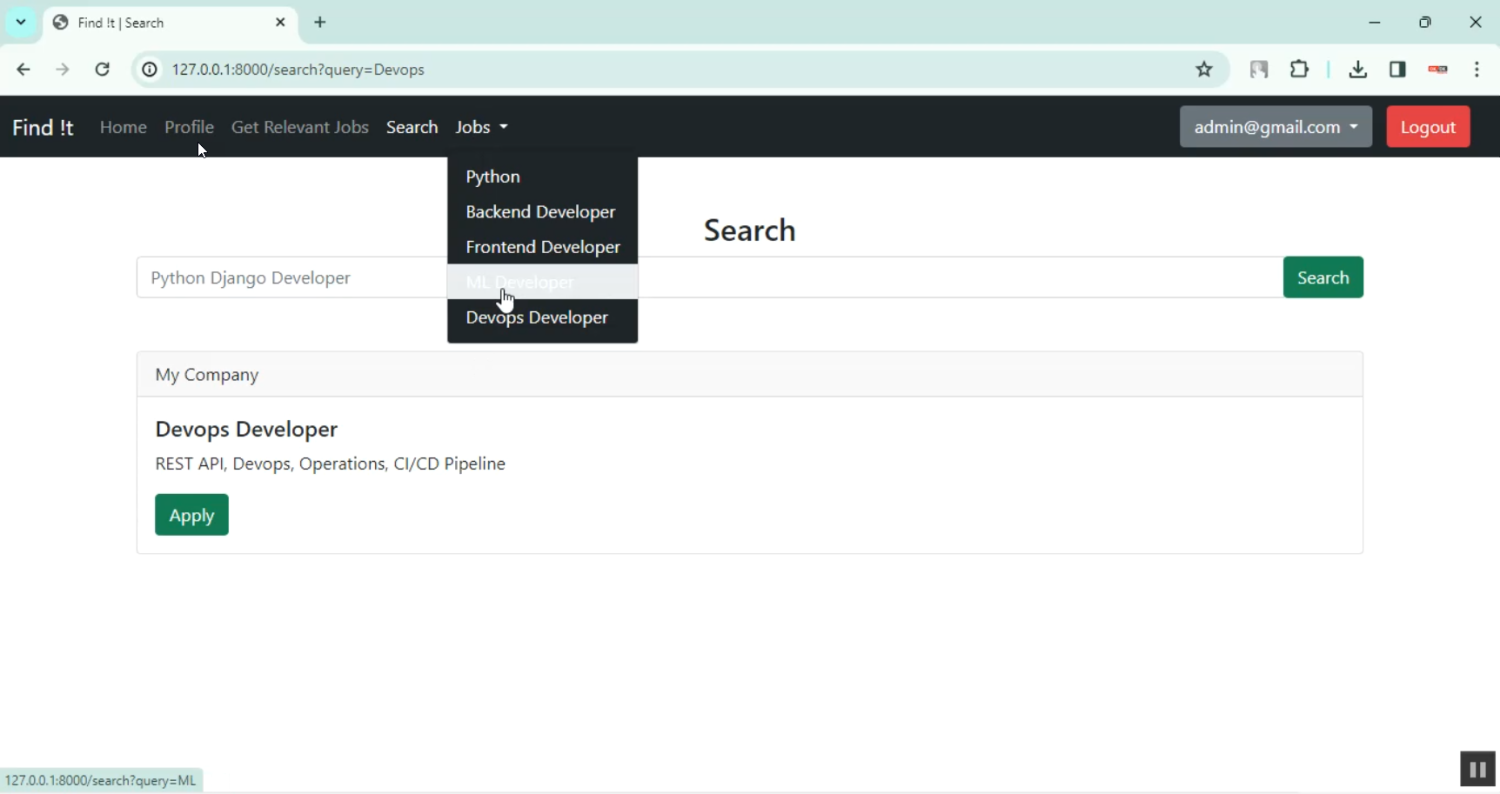Choose Devops Developer in the Jobs menu

pos(537,317)
